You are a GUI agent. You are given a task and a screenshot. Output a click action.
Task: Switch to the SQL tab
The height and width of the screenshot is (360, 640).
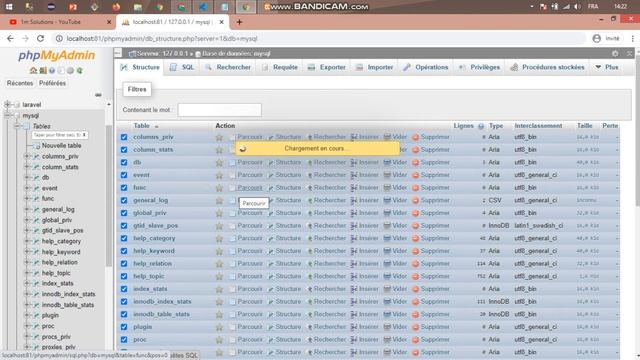click(182, 67)
